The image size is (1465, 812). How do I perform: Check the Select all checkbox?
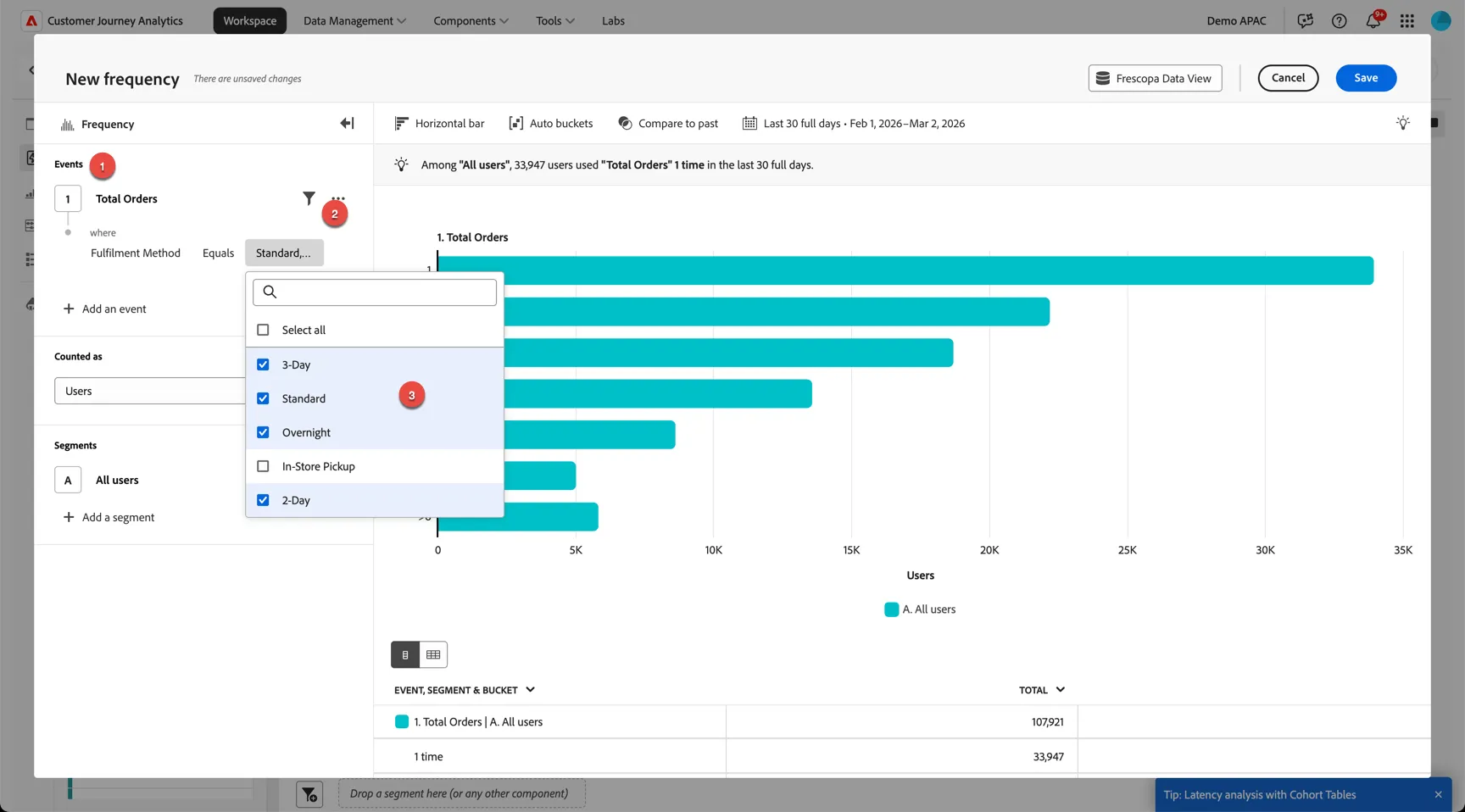[263, 330]
